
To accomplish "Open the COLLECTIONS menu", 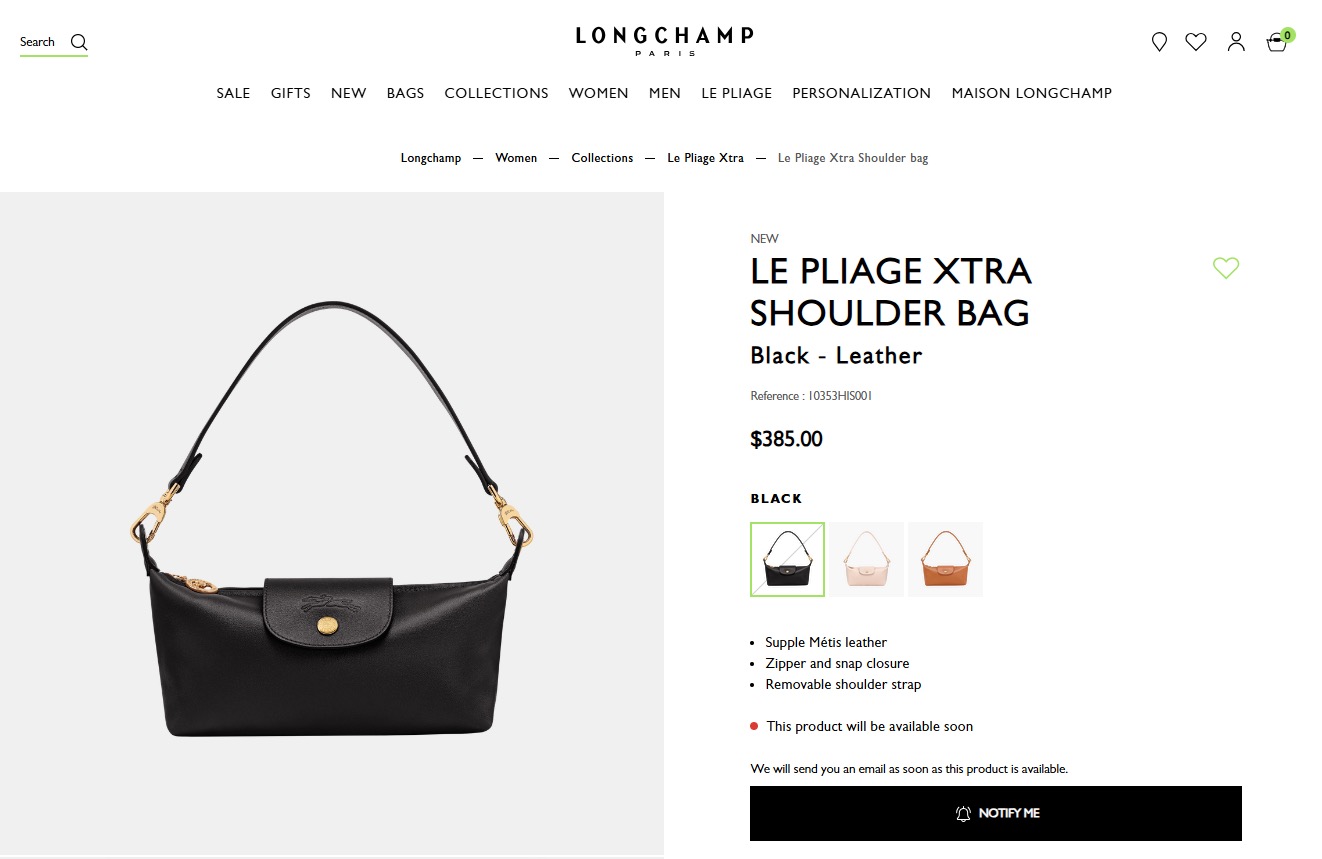I will [x=496, y=93].
